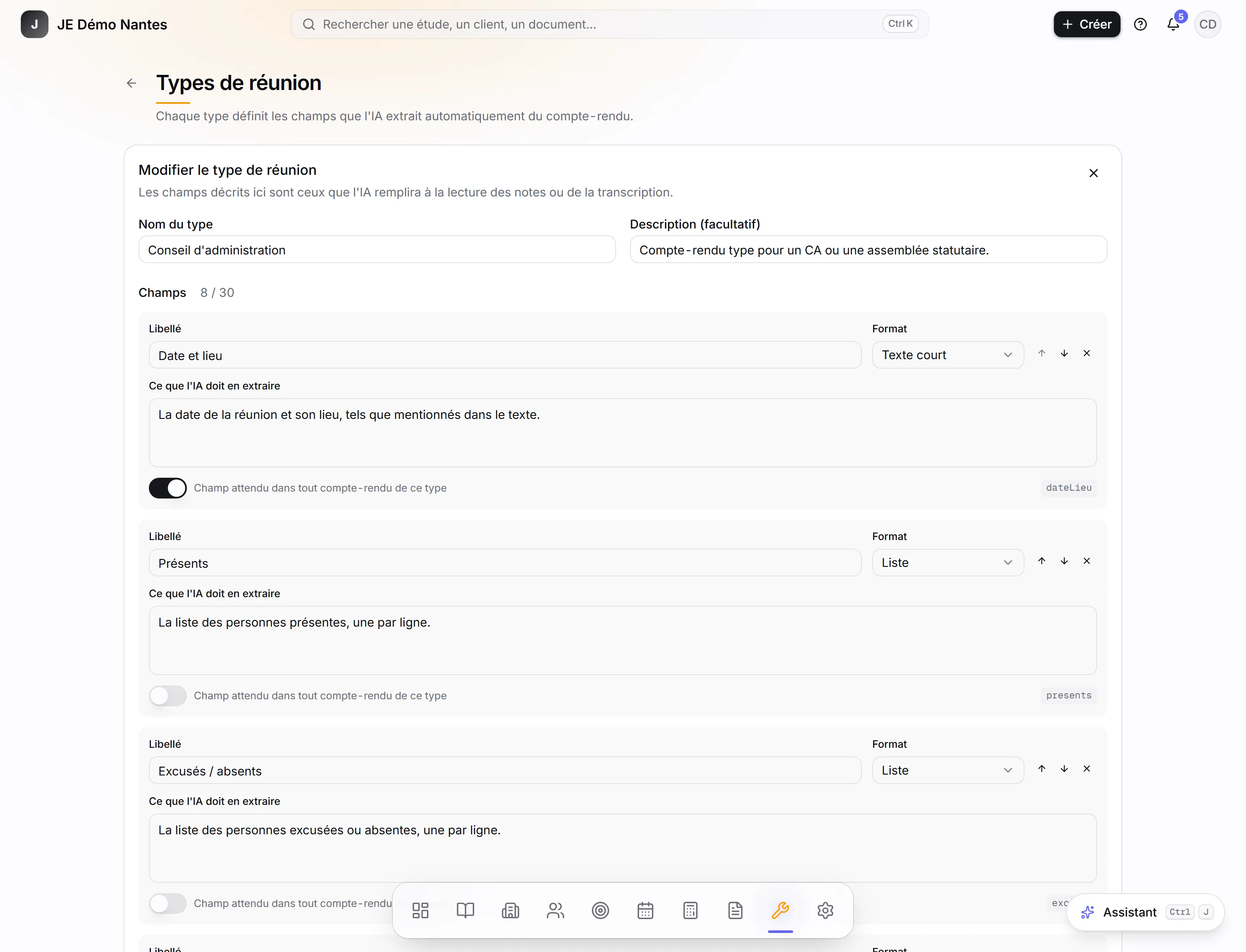Open the people icon in bottom navigation
This screenshot has width=1246, height=952.
click(x=555, y=910)
